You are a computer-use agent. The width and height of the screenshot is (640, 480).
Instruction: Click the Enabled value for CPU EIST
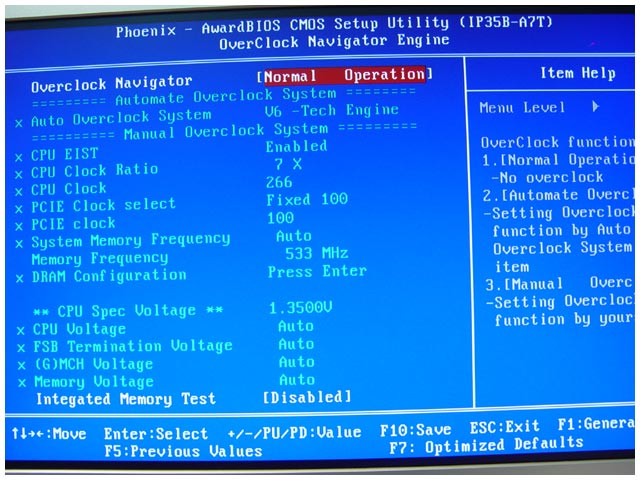pos(296,146)
